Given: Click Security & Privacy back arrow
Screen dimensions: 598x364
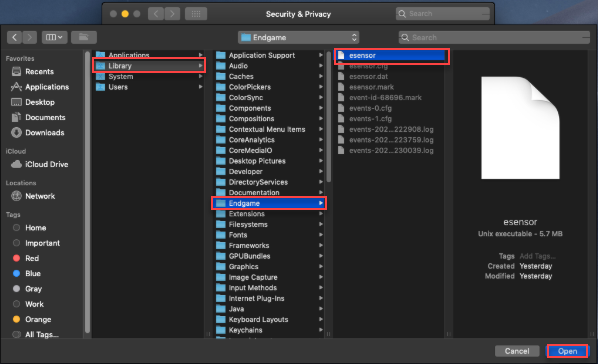Looking at the screenshot, I should [156, 14].
